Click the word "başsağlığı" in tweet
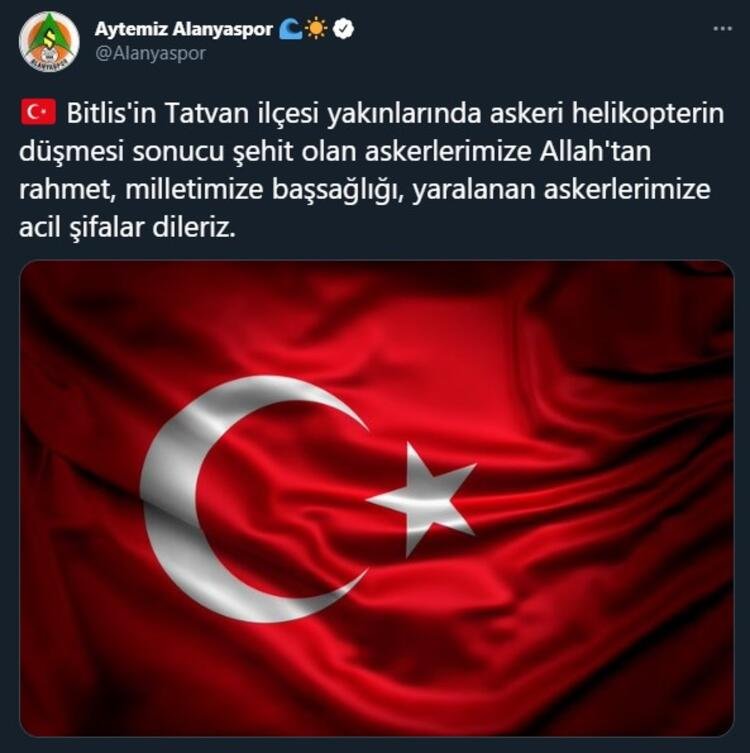Screen dimensions: 750x753 pyautogui.click(x=338, y=191)
